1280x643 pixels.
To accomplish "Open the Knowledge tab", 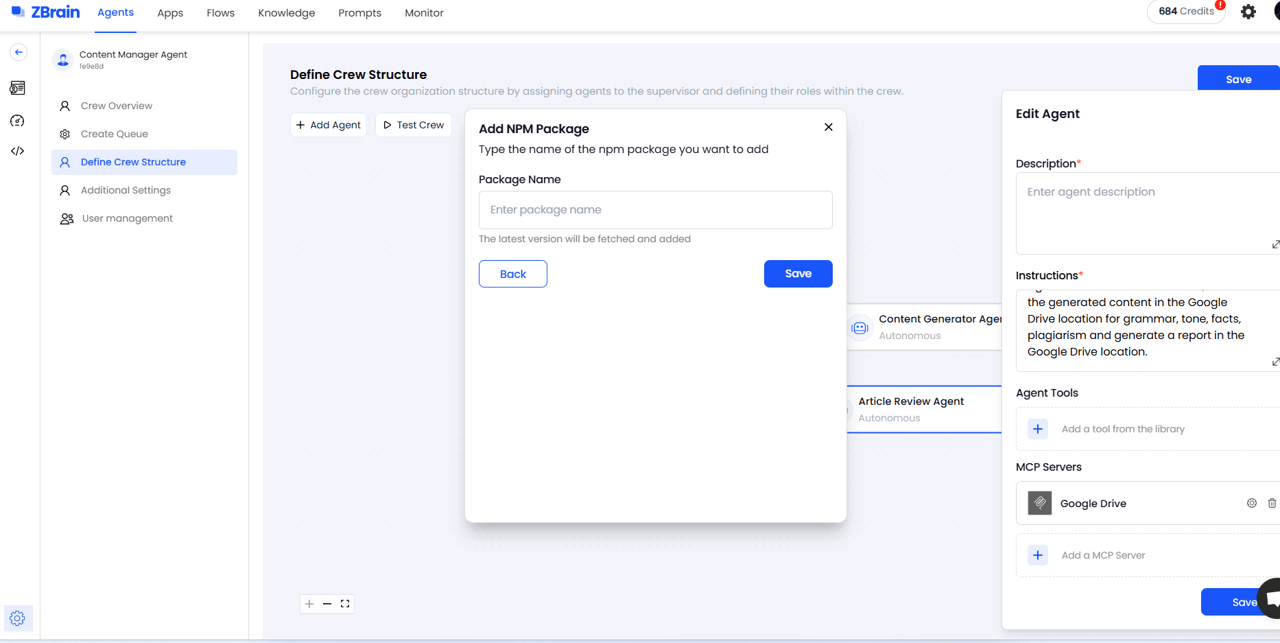I will click(x=286, y=13).
